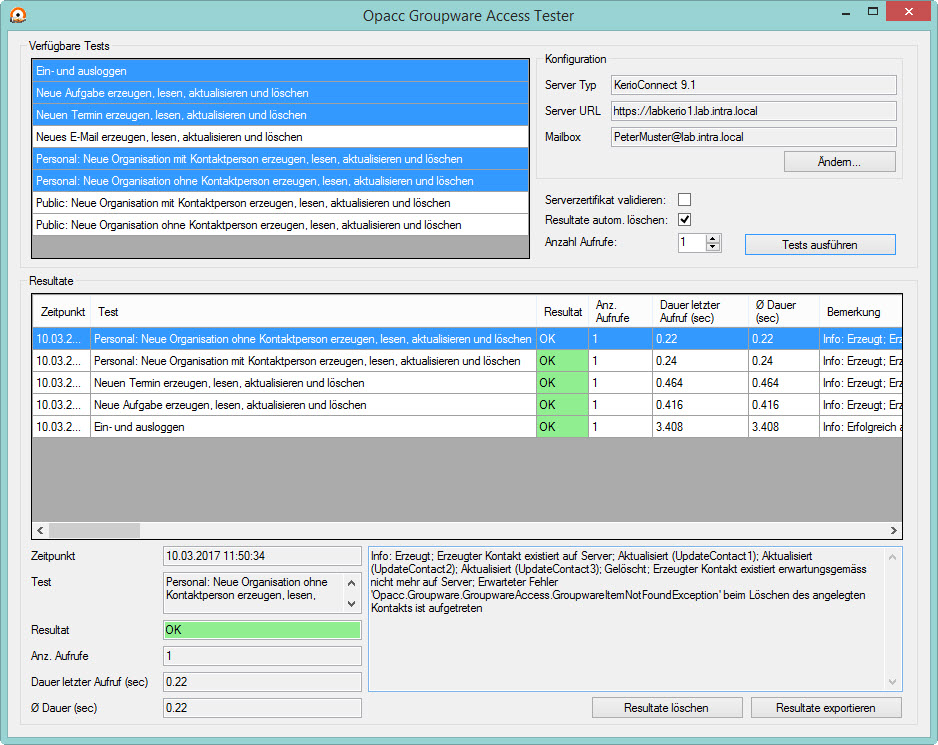Click the Anz. Aufrufe column header
This screenshot has height=745, width=938.
[620, 312]
